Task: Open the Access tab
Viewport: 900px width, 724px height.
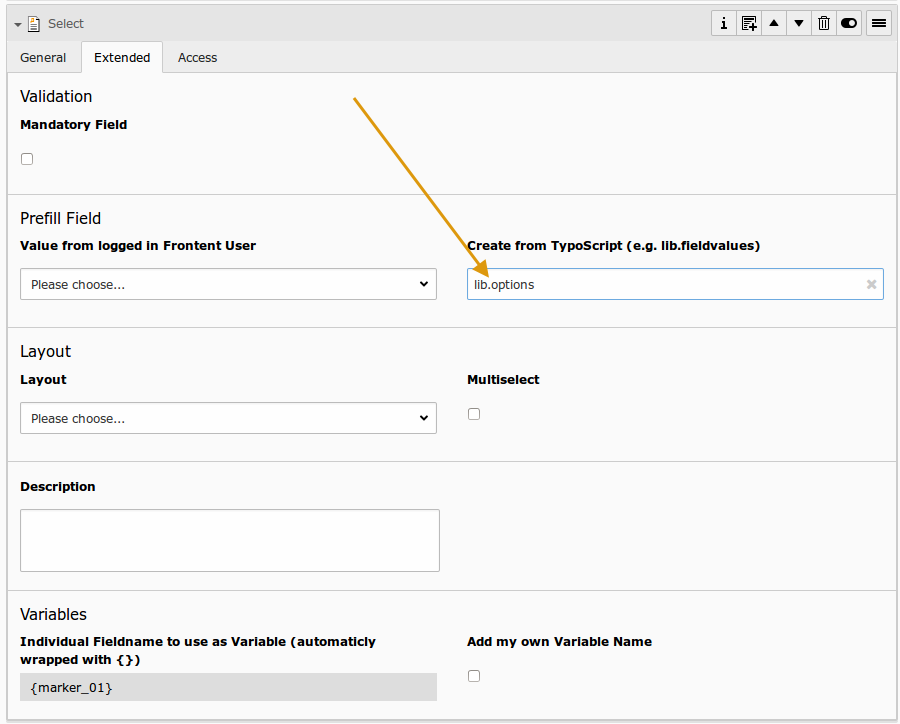Action: [197, 58]
